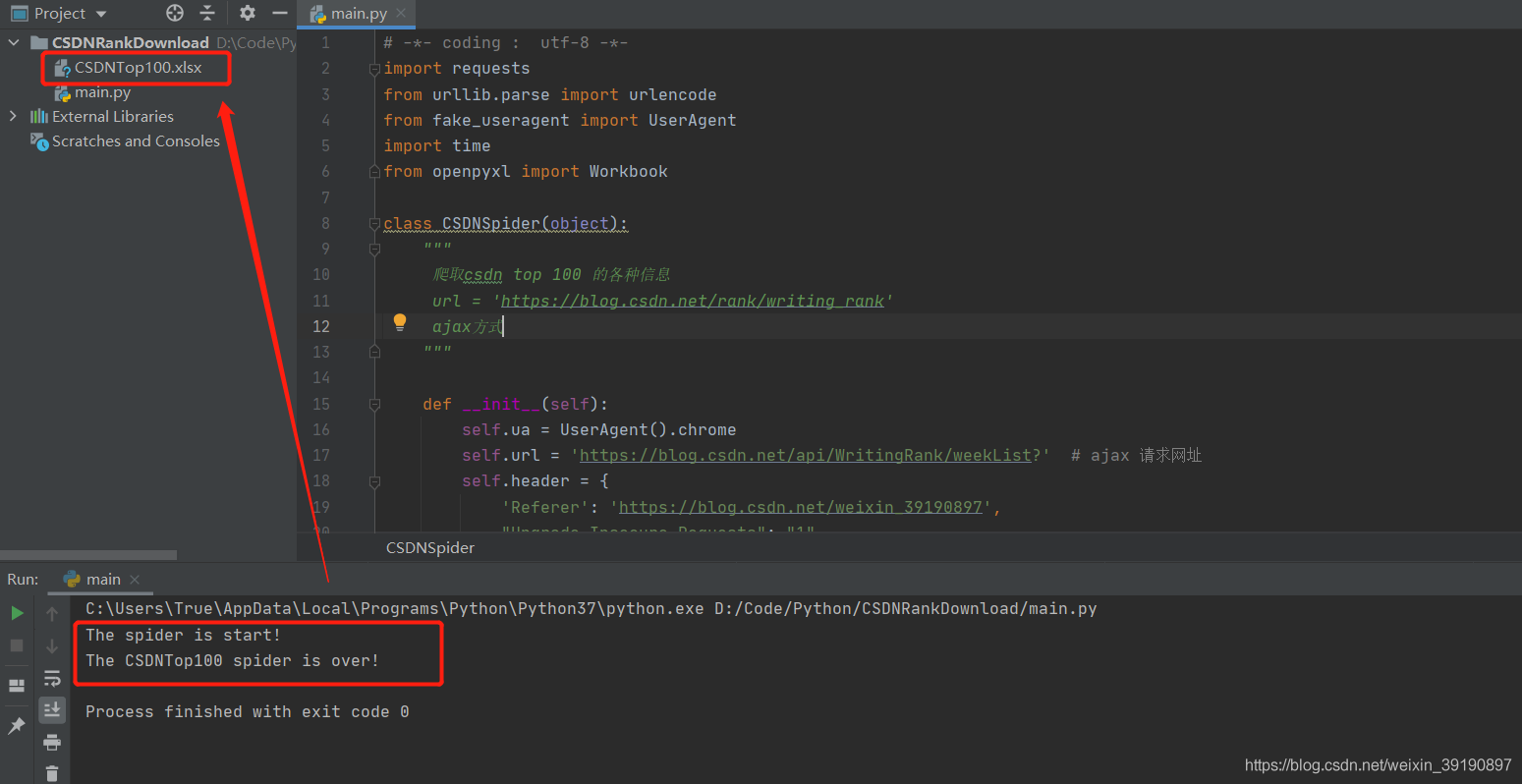Fold the imports block at line 2

pos(374,69)
